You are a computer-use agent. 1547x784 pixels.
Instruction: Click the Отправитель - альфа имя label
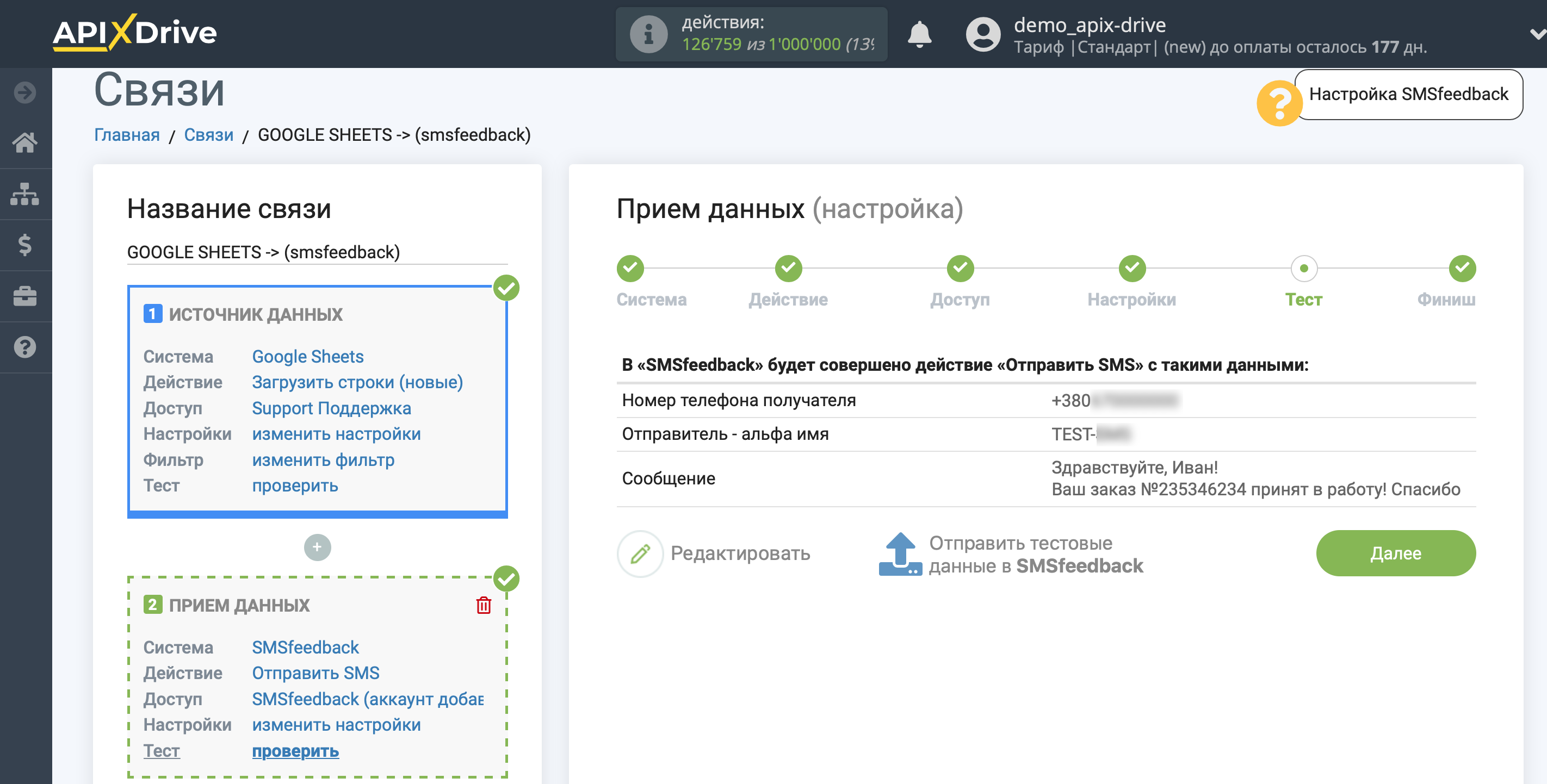725,434
